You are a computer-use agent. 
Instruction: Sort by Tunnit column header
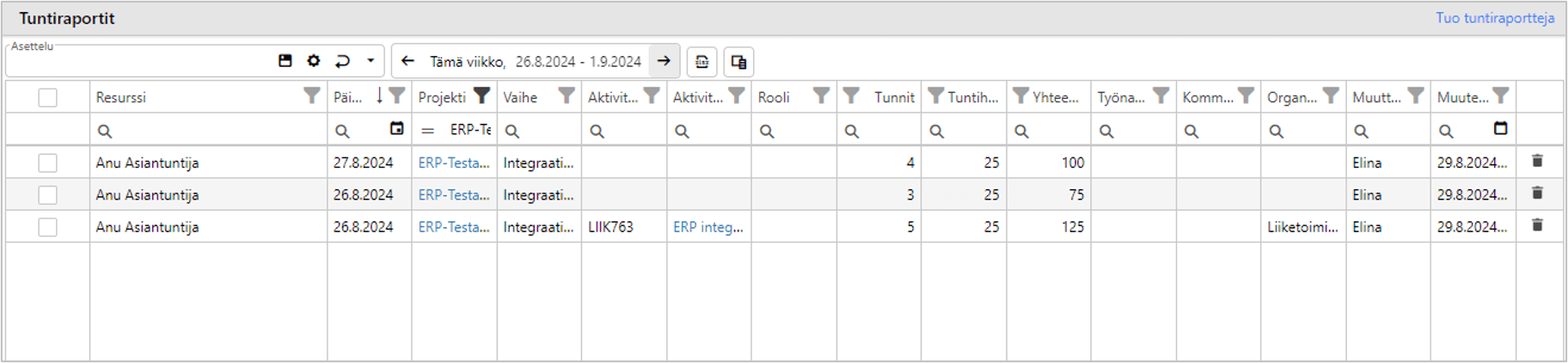(893, 97)
